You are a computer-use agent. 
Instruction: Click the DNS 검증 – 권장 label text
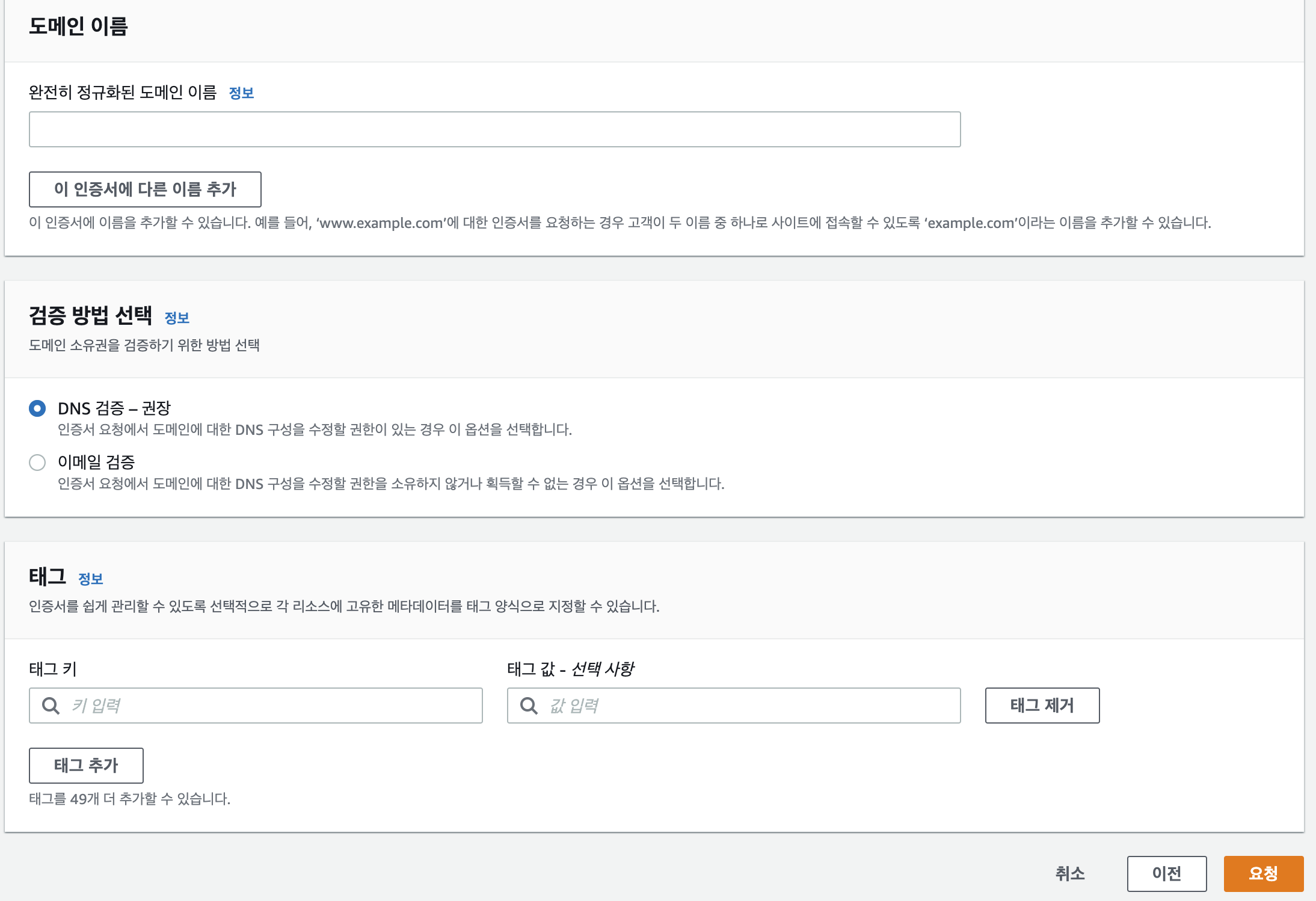coord(114,408)
